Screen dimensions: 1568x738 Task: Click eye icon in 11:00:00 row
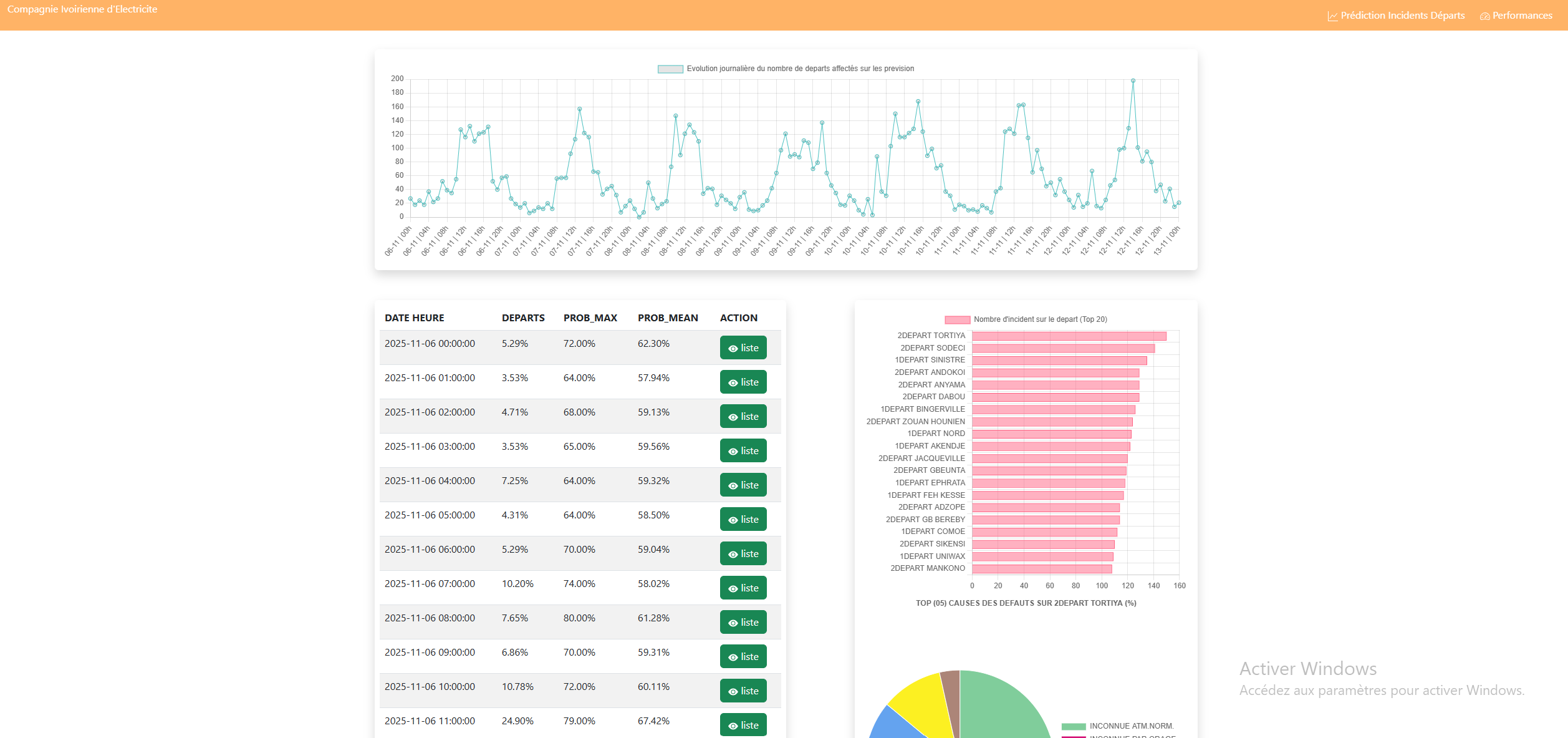click(x=733, y=726)
